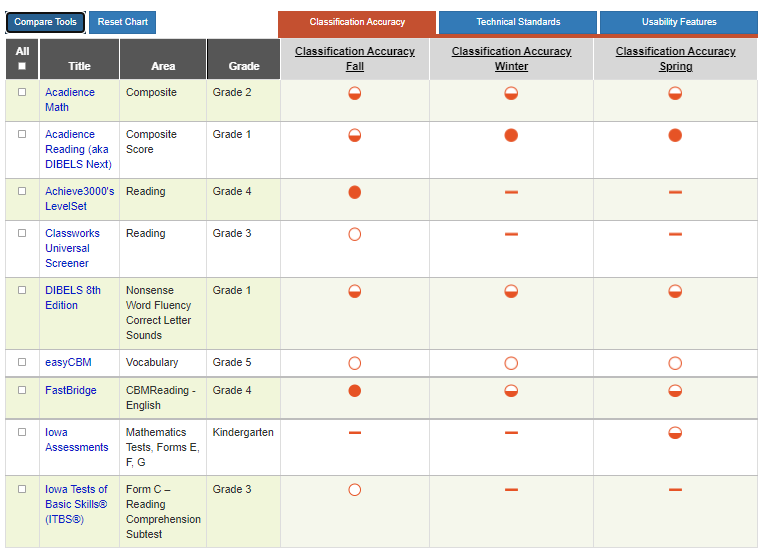Check the Classworks Universal Screener checkbox

coord(22,233)
